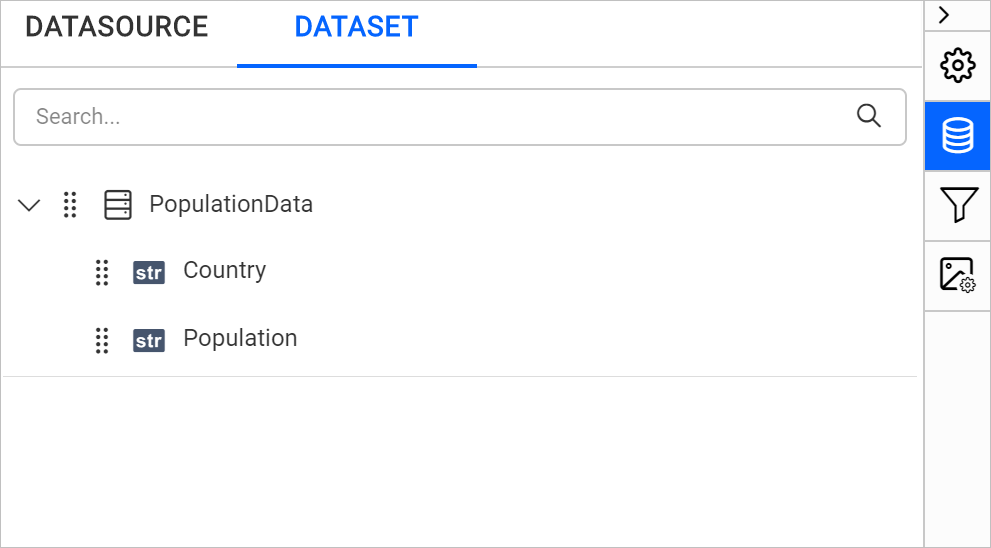This screenshot has height=548, width=991.
Task: Click the drag handle beside Country
Action: click(102, 272)
